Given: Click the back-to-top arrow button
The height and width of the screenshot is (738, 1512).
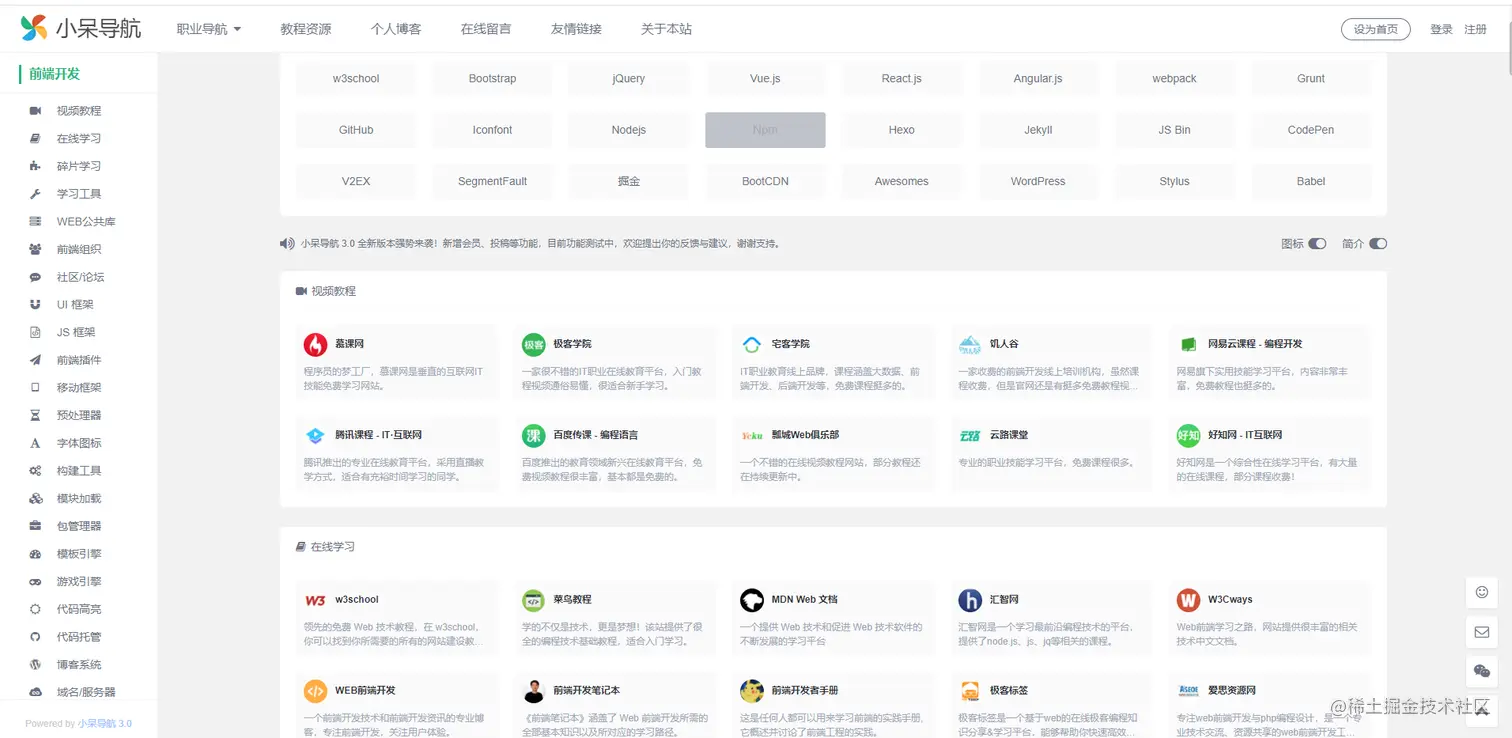Looking at the screenshot, I should tap(1482, 711).
